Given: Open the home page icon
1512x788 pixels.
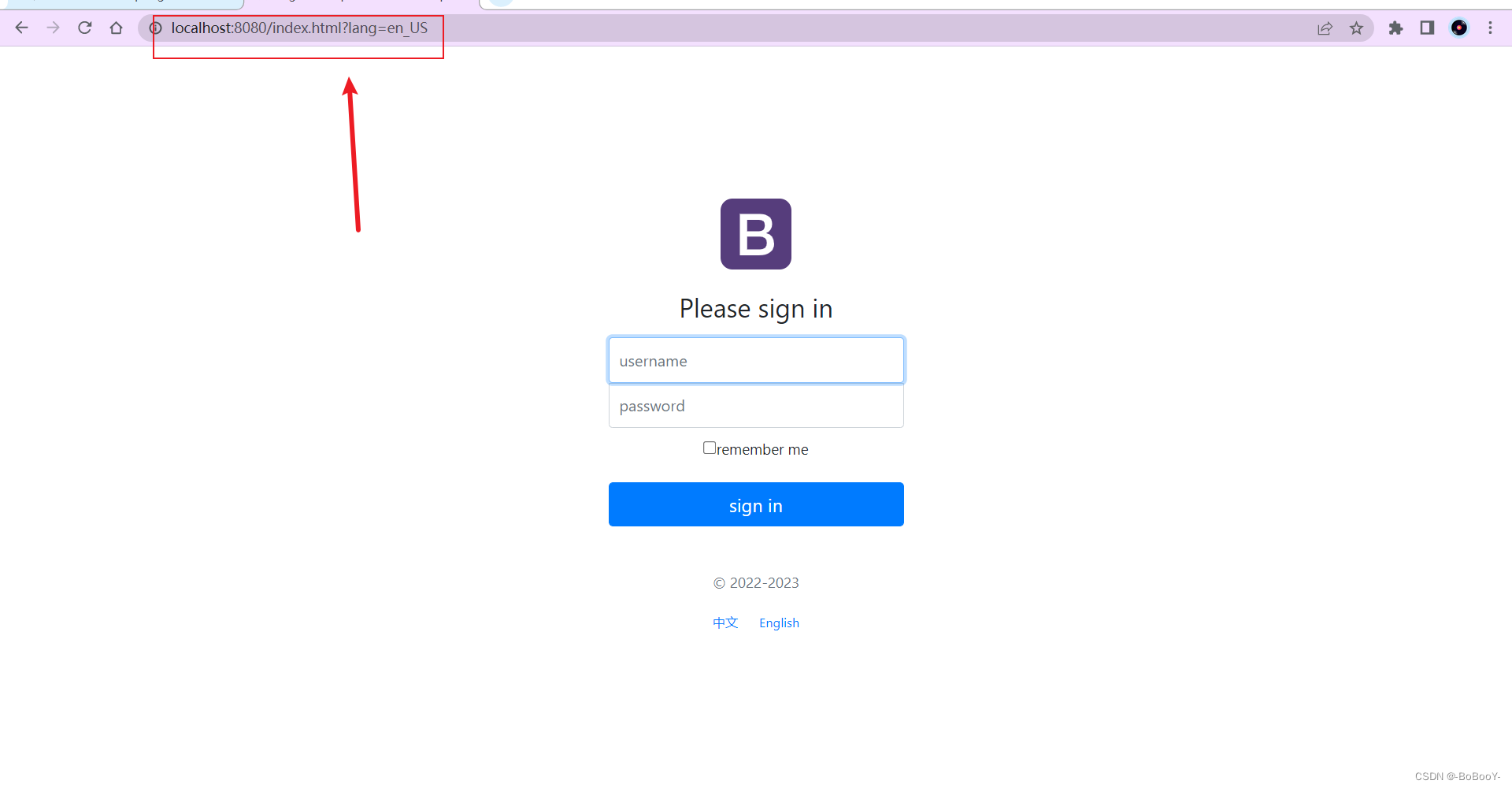Looking at the screenshot, I should 117,28.
